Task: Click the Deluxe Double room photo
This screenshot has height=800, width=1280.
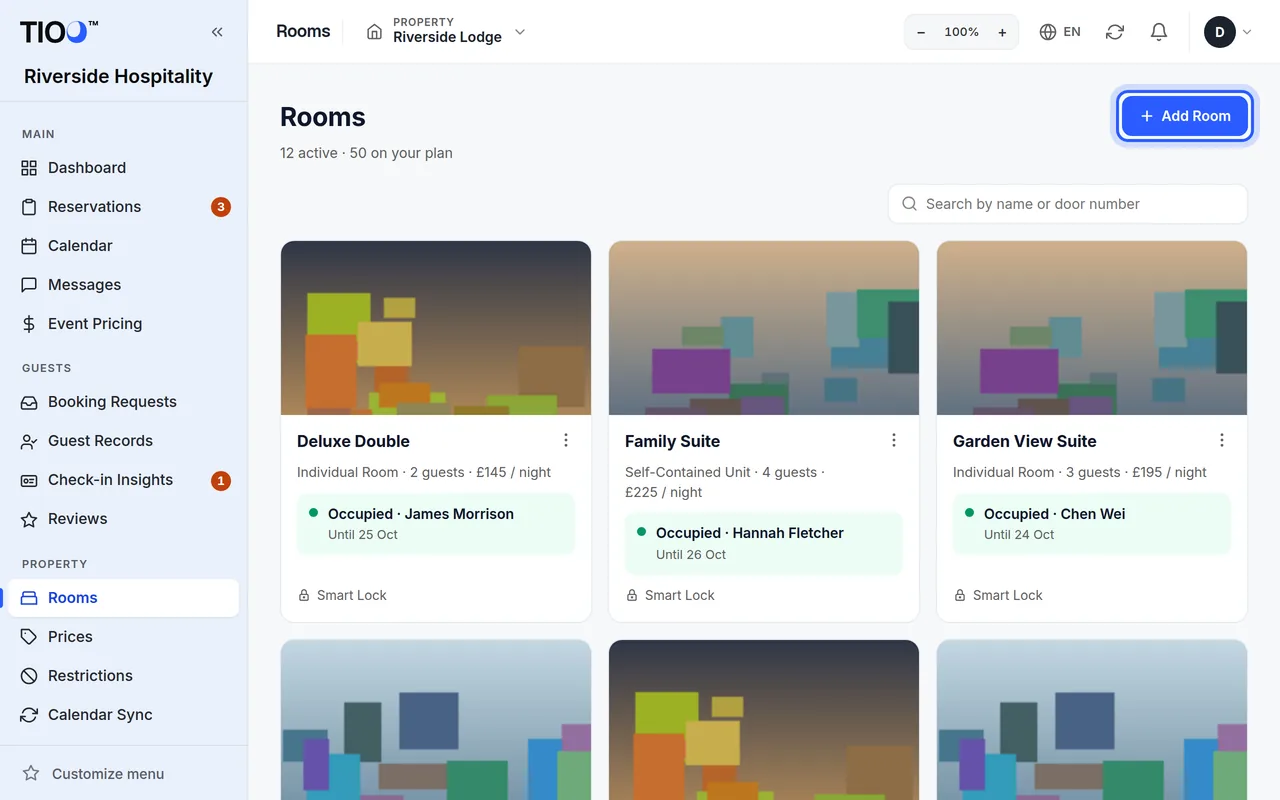Action: coord(436,328)
